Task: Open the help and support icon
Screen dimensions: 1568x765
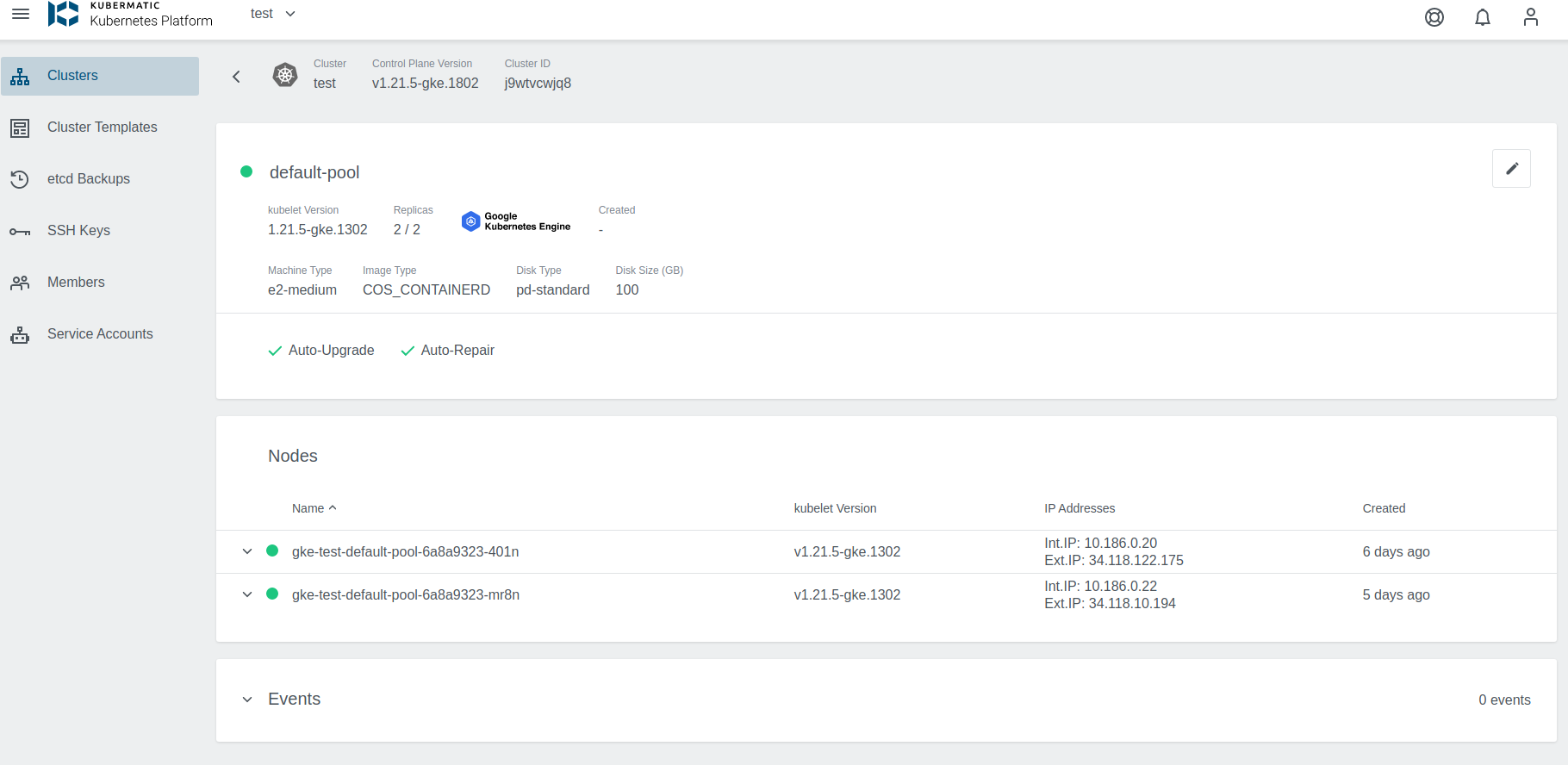Action: click(x=1434, y=17)
